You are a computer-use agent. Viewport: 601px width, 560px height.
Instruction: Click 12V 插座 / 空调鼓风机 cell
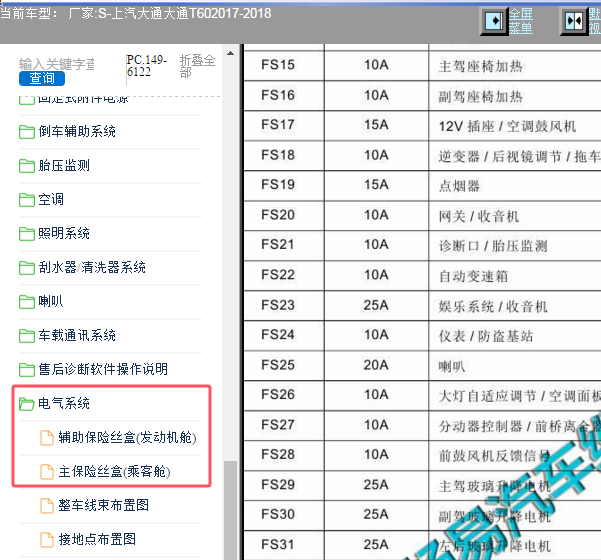(515, 126)
